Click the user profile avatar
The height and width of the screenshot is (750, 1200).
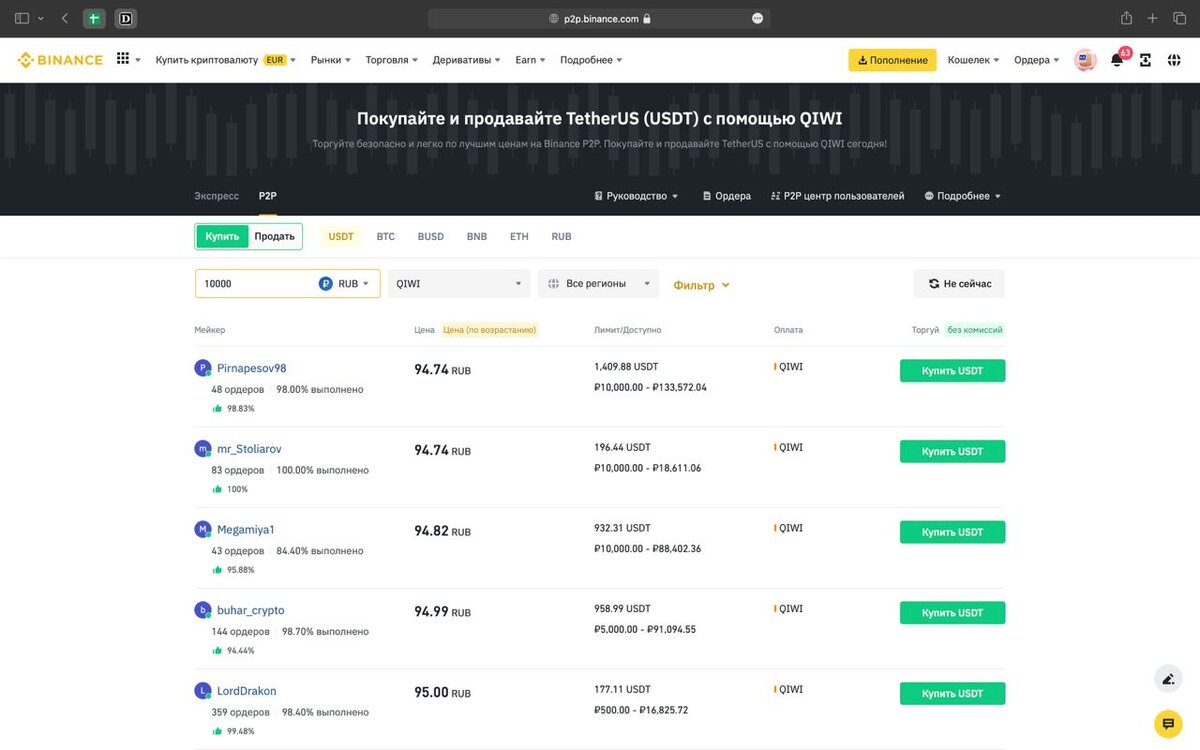coord(1085,60)
